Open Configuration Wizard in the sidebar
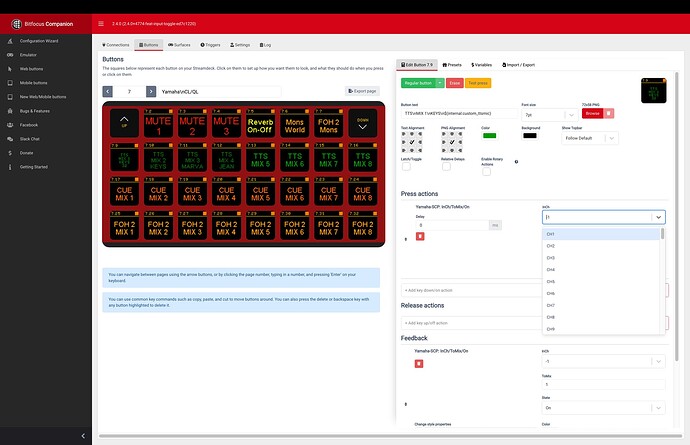 point(39,41)
